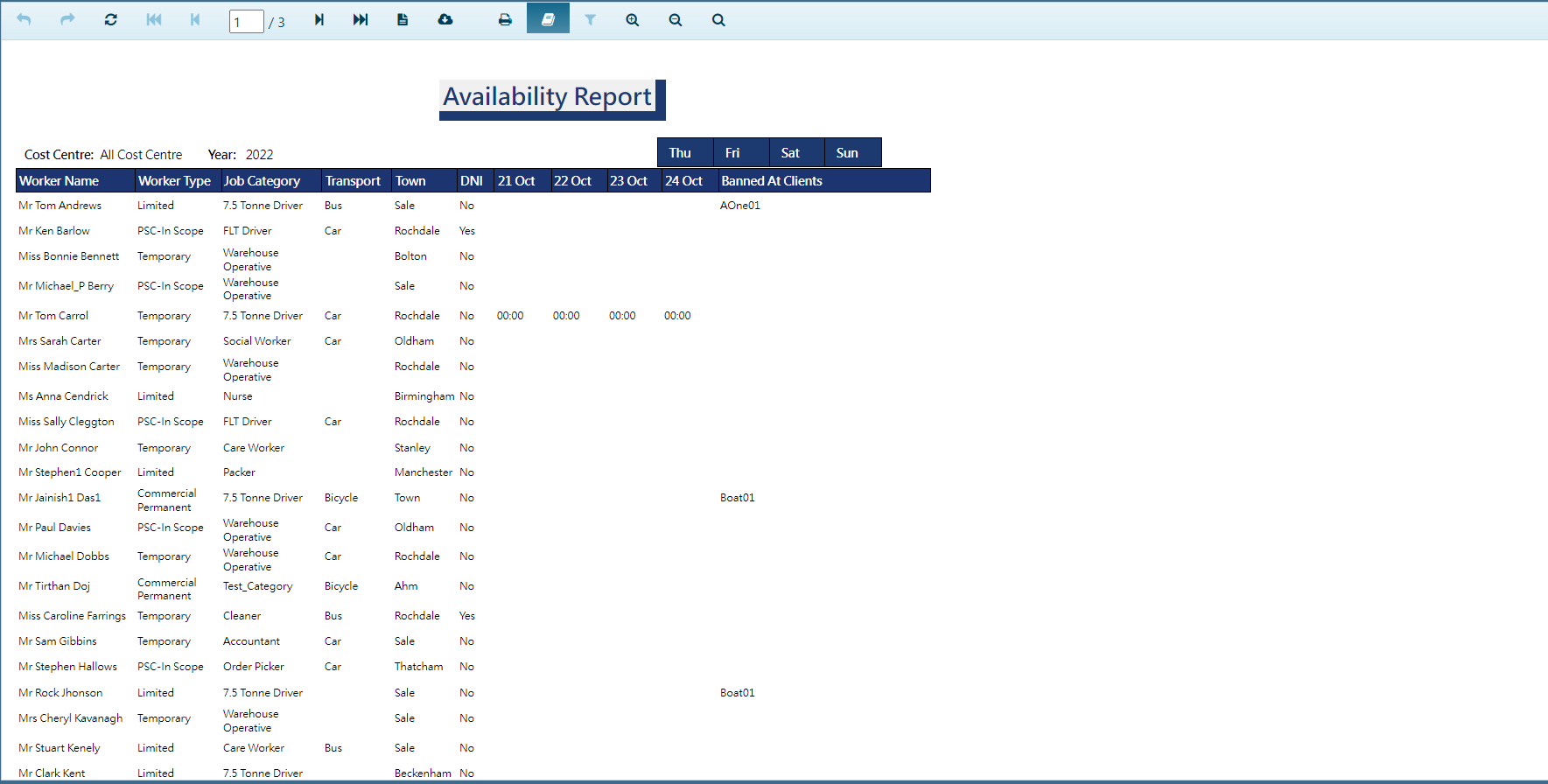Zoom in on the report
The image size is (1548, 784).
click(633, 19)
